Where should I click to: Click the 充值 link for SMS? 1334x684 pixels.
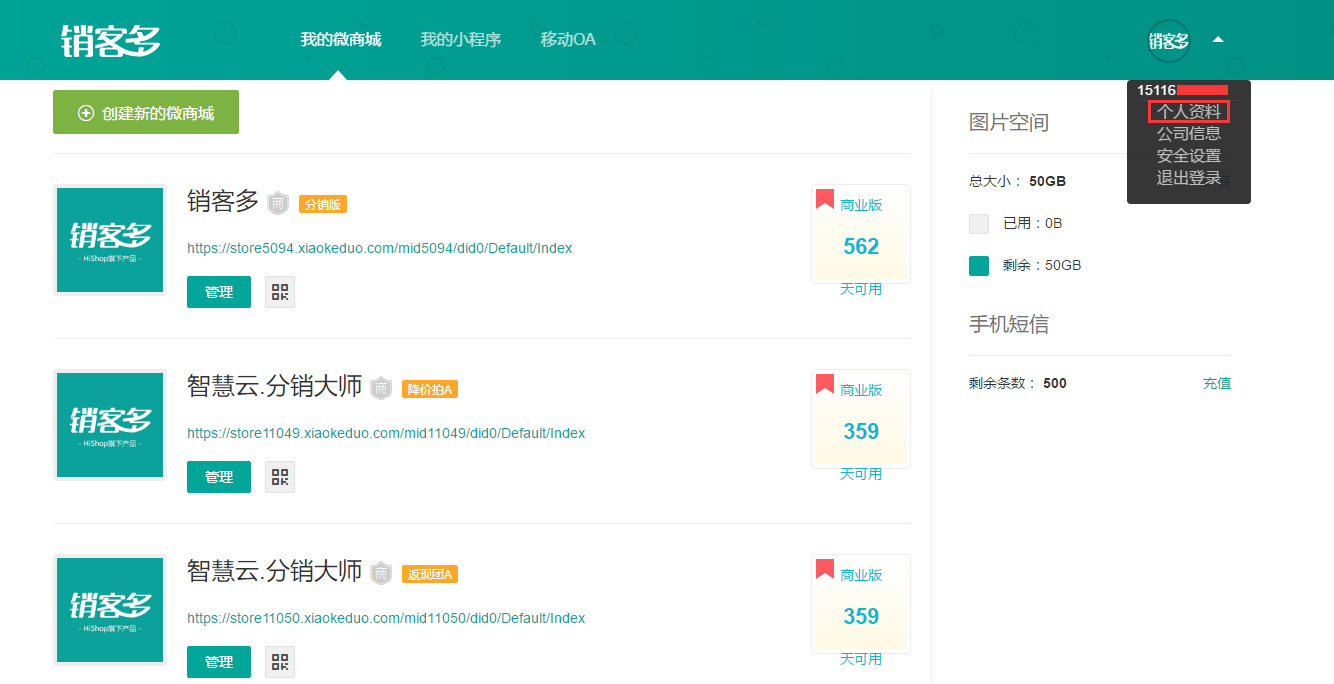tap(1217, 383)
